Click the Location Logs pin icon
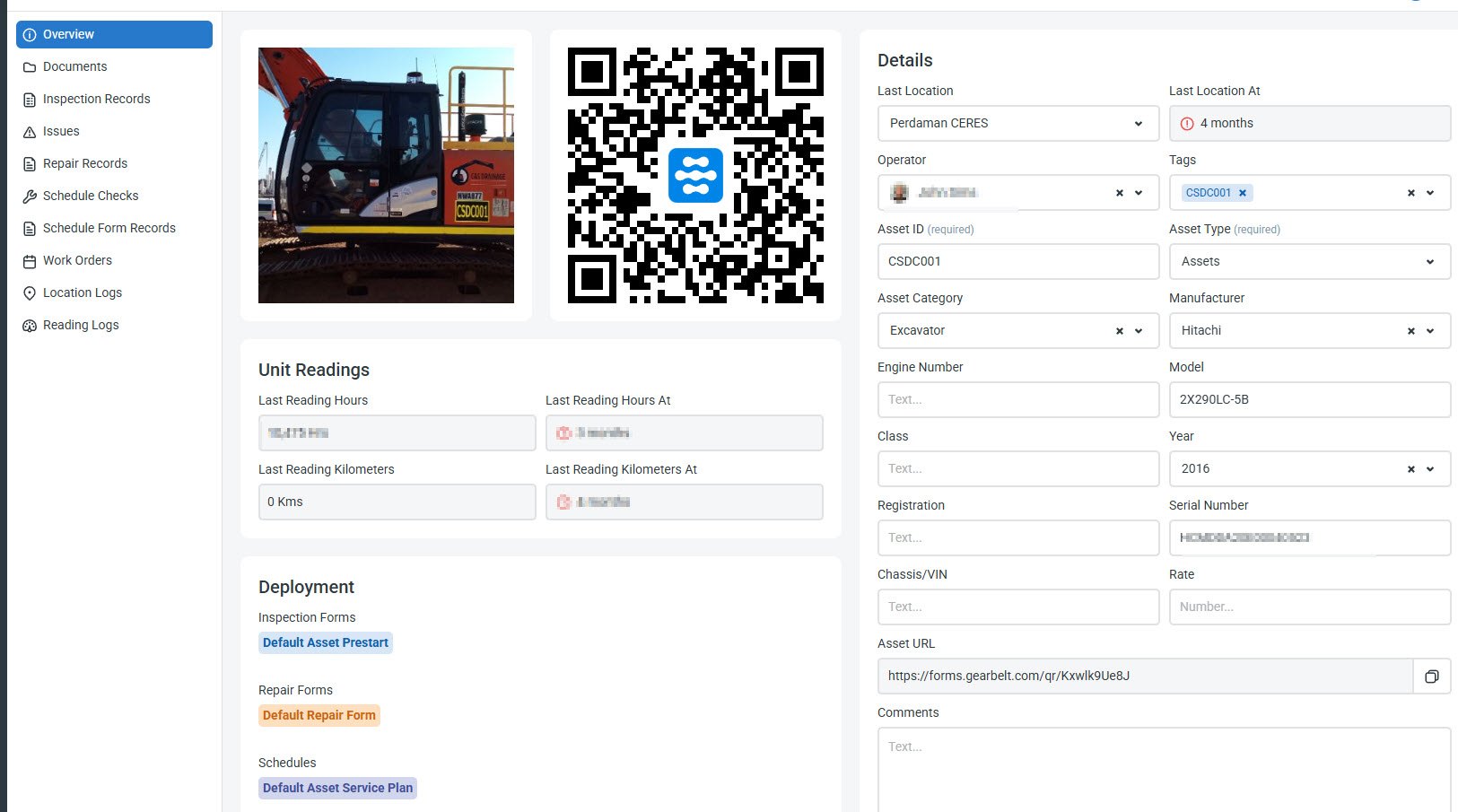This screenshot has width=1458, height=812. pyautogui.click(x=30, y=293)
